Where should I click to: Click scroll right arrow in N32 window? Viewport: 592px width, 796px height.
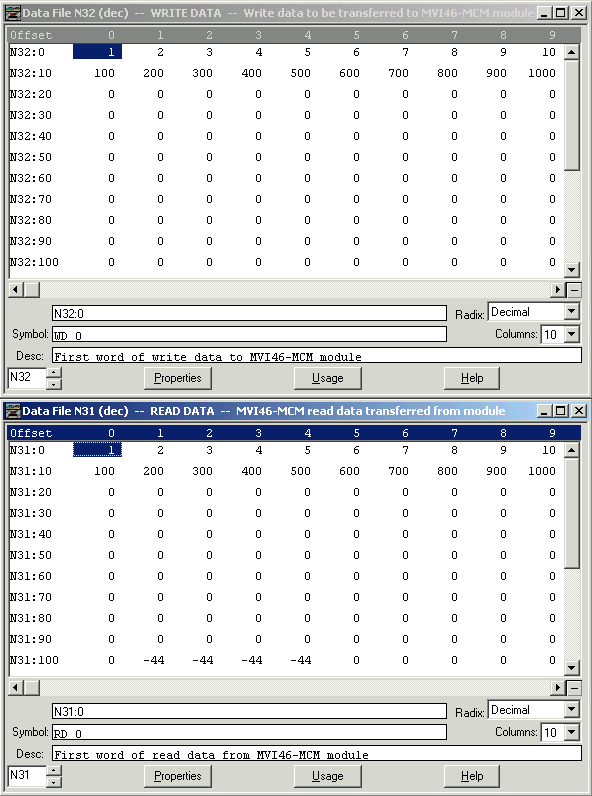pyautogui.click(x=558, y=290)
